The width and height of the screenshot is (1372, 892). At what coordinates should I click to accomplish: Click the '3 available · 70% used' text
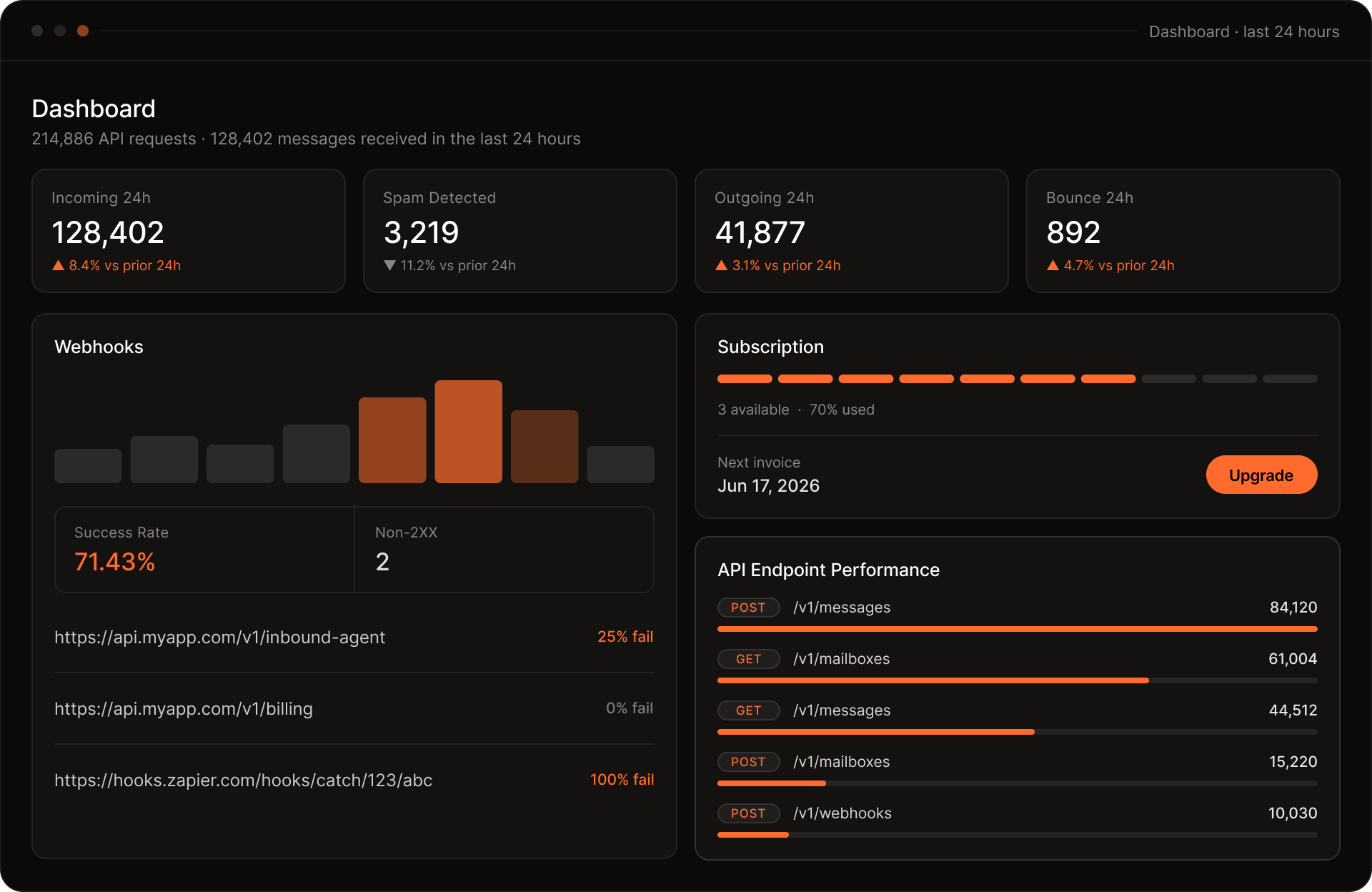[796, 410]
